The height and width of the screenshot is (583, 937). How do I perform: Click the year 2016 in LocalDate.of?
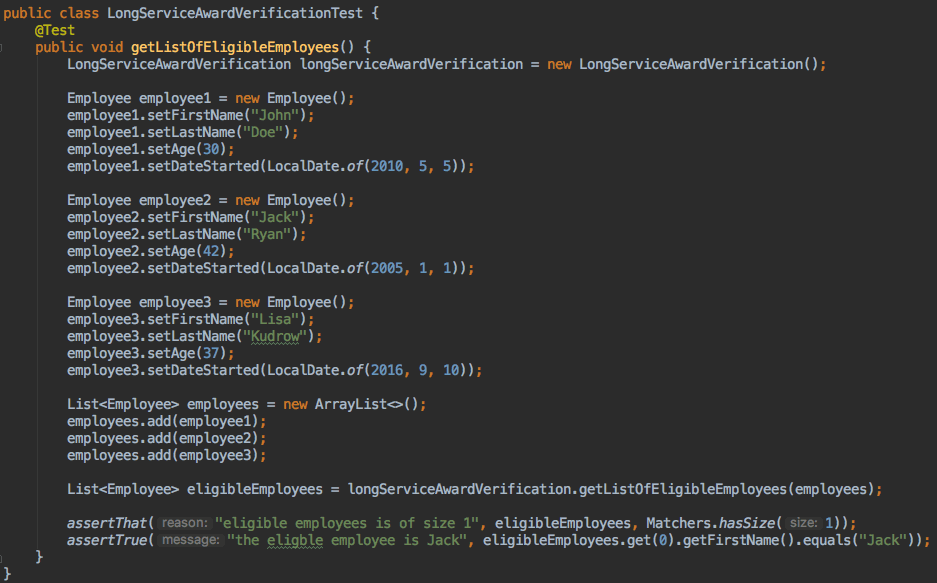387,370
